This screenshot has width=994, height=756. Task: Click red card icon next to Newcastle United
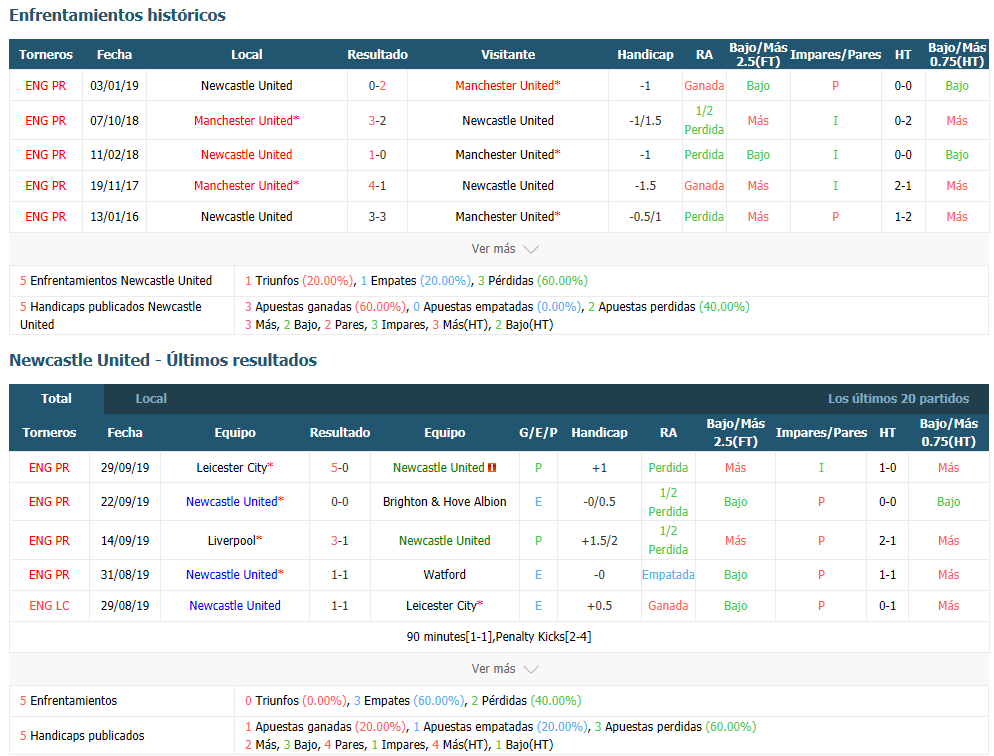pyautogui.click(x=492, y=468)
